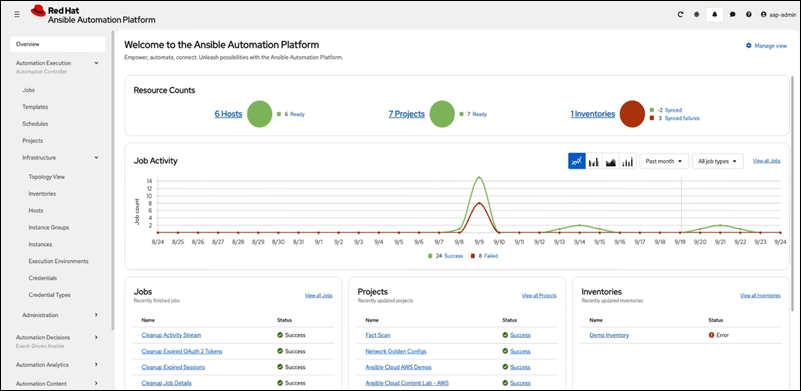This screenshot has width=801, height=391.
Task: Select the bar chart view icon
Action: pyautogui.click(x=594, y=161)
